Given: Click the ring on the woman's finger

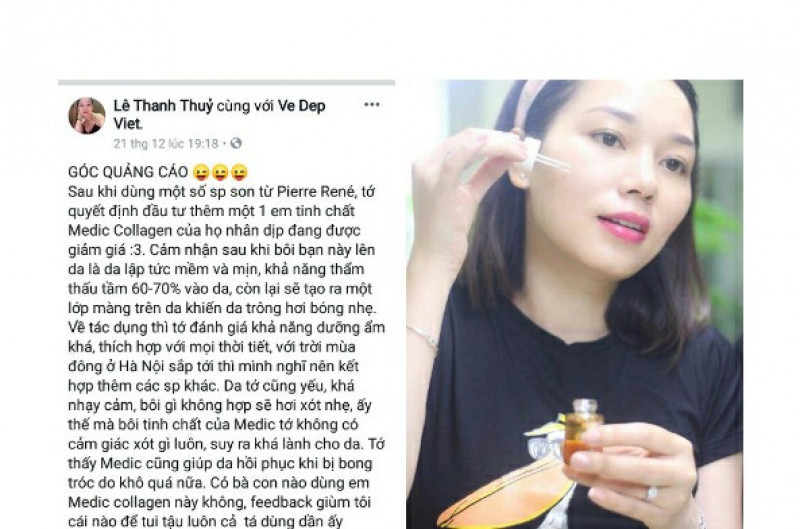Looking at the screenshot, I should (x=652, y=493).
